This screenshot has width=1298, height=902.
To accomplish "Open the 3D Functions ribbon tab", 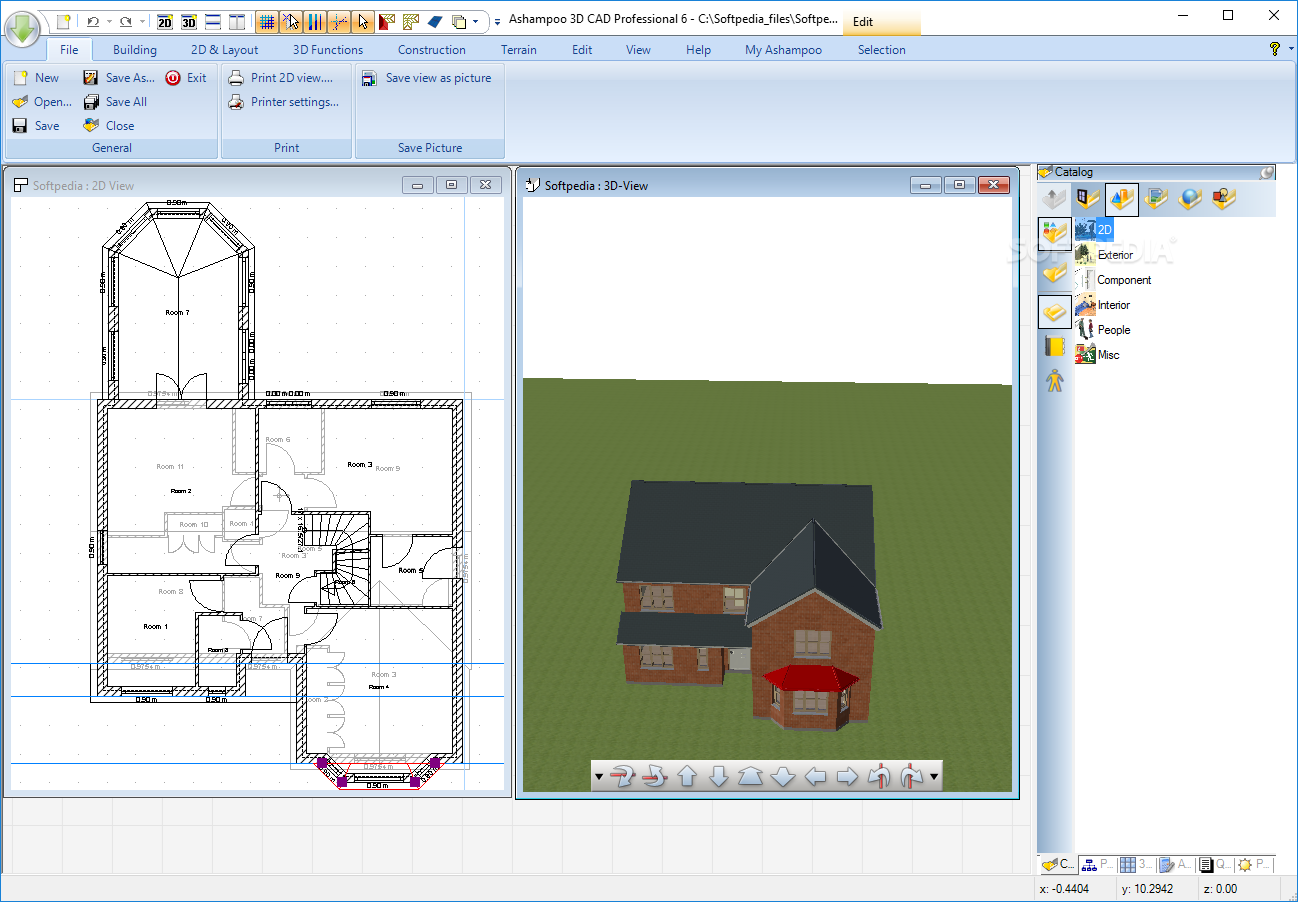I will pos(328,50).
